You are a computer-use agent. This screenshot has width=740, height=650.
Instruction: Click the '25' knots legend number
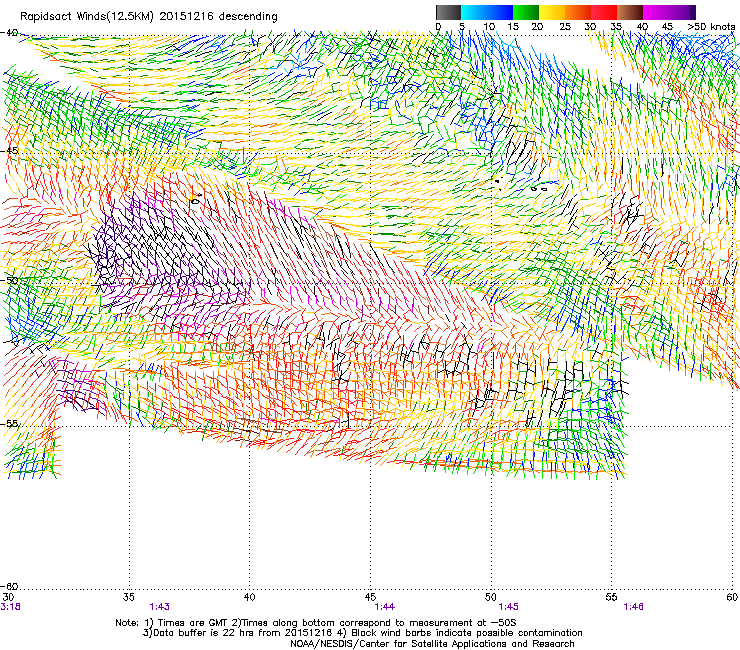(565, 27)
